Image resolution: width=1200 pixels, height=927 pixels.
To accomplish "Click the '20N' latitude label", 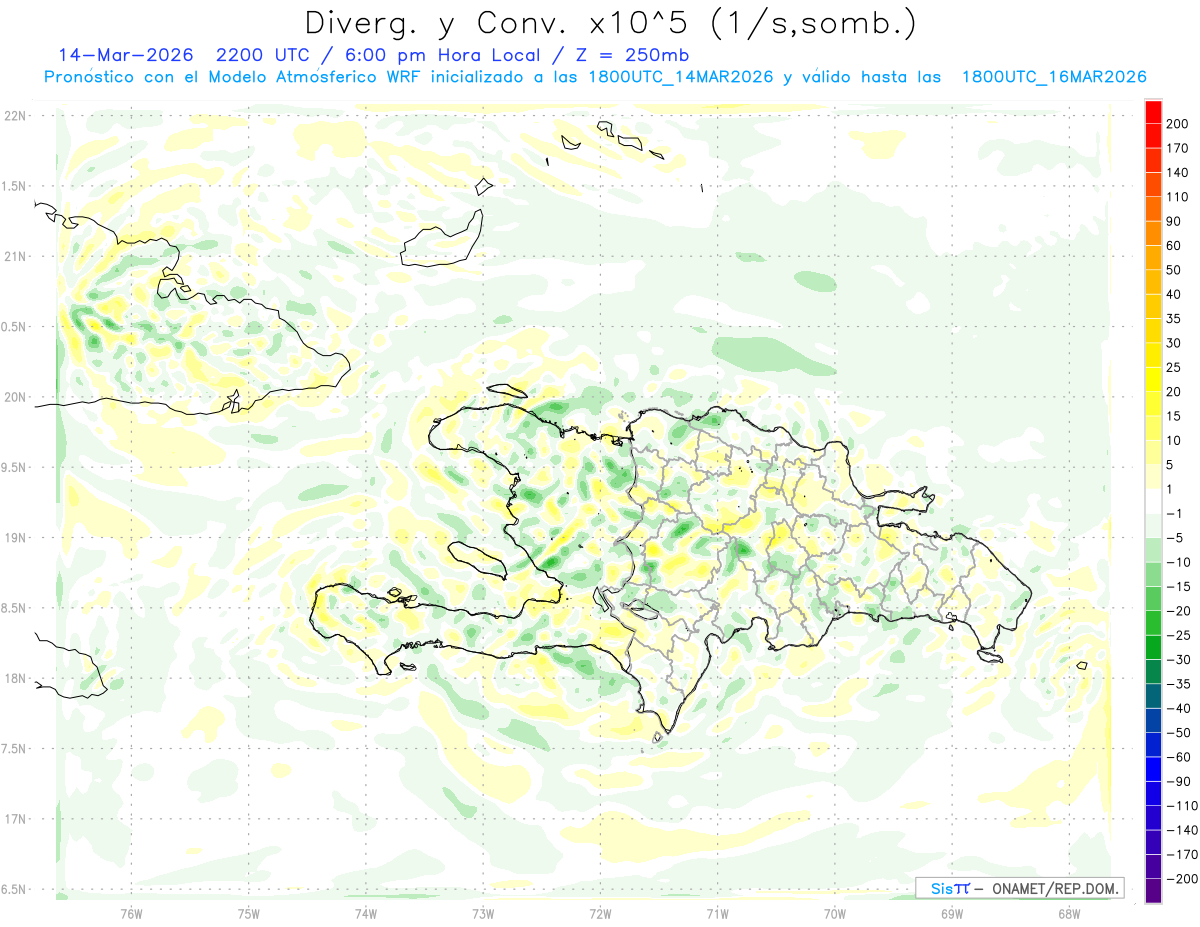I will click(14, 397).
